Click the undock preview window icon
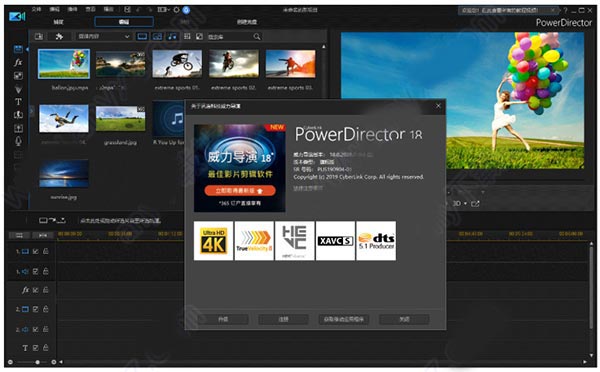The height and width of the screenshot is (372, 600). point(475,204)
